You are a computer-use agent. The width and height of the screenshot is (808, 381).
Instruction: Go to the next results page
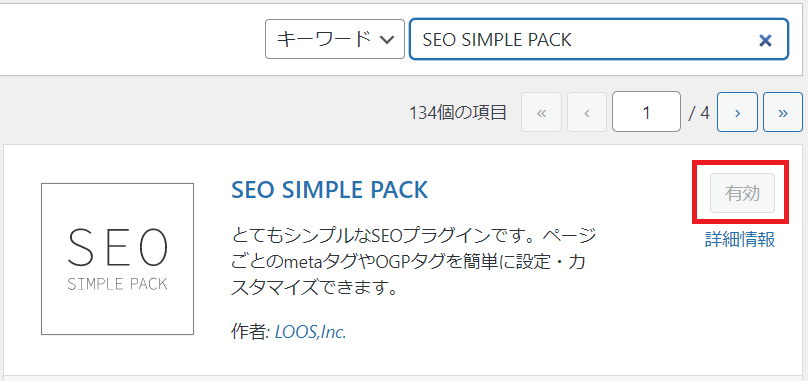737,112
